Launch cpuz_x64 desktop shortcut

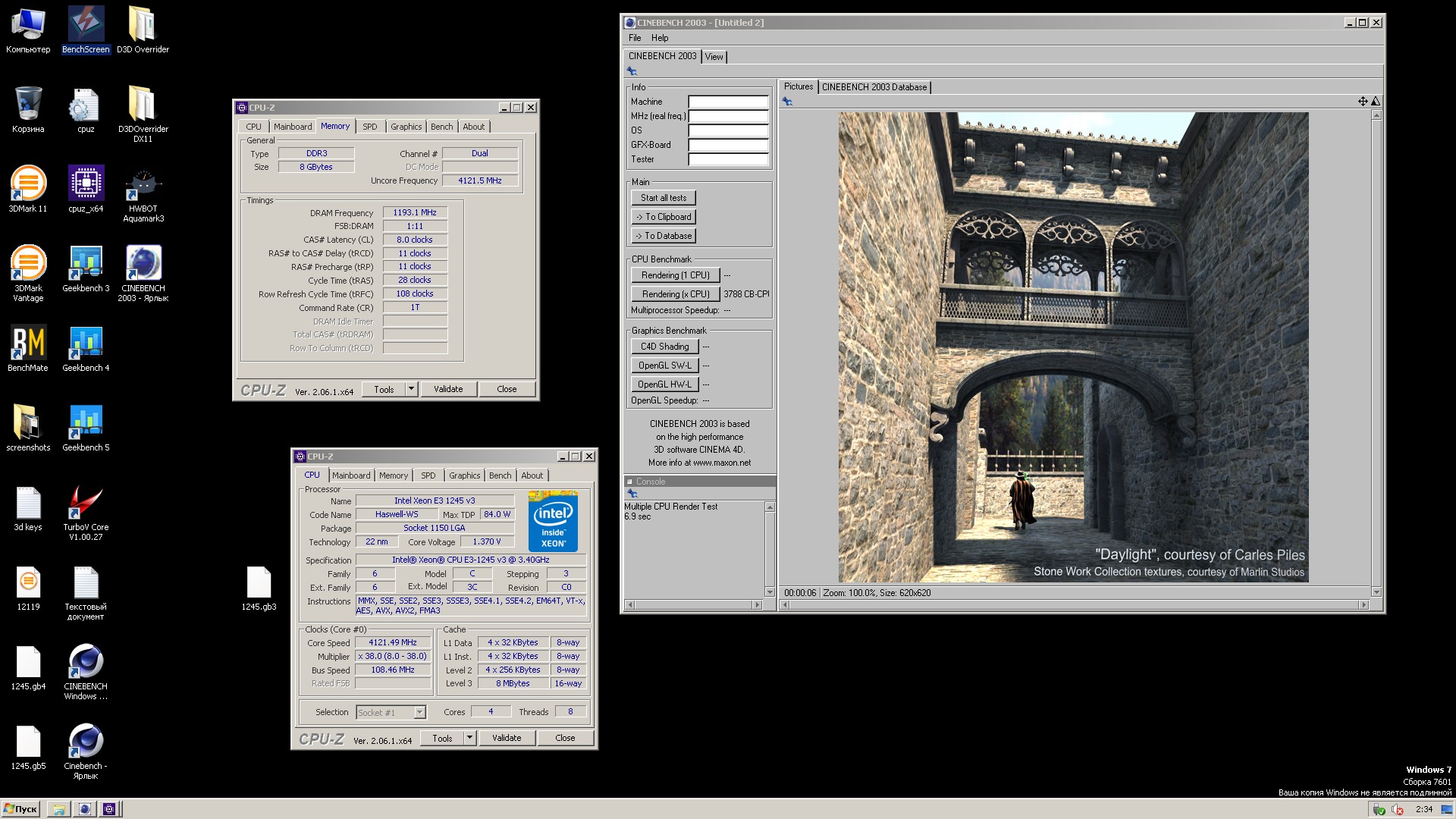tap(86, 190)
